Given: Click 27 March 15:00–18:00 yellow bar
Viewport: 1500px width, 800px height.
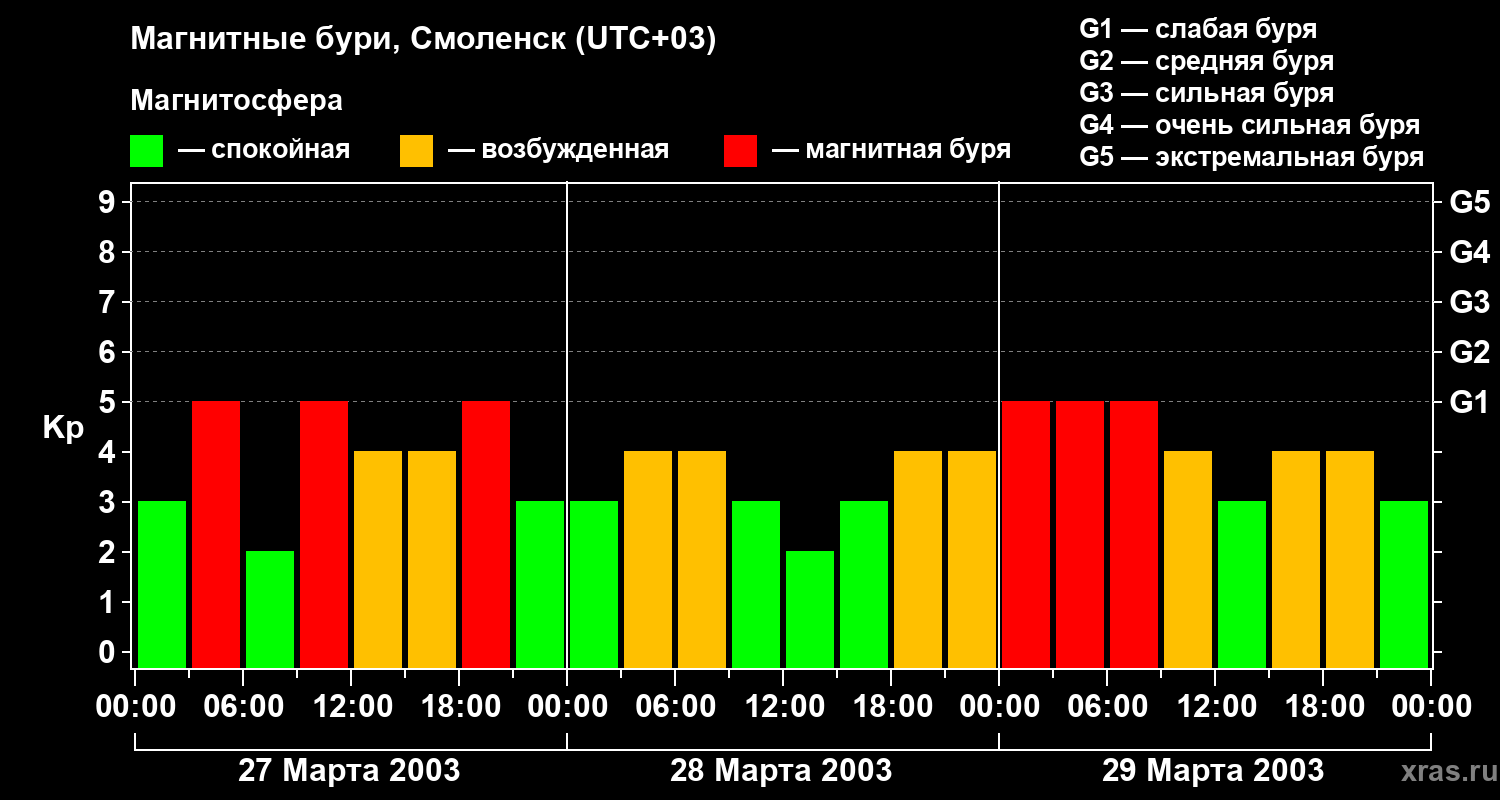Looking at the screenshot, I should coord(432,559).
